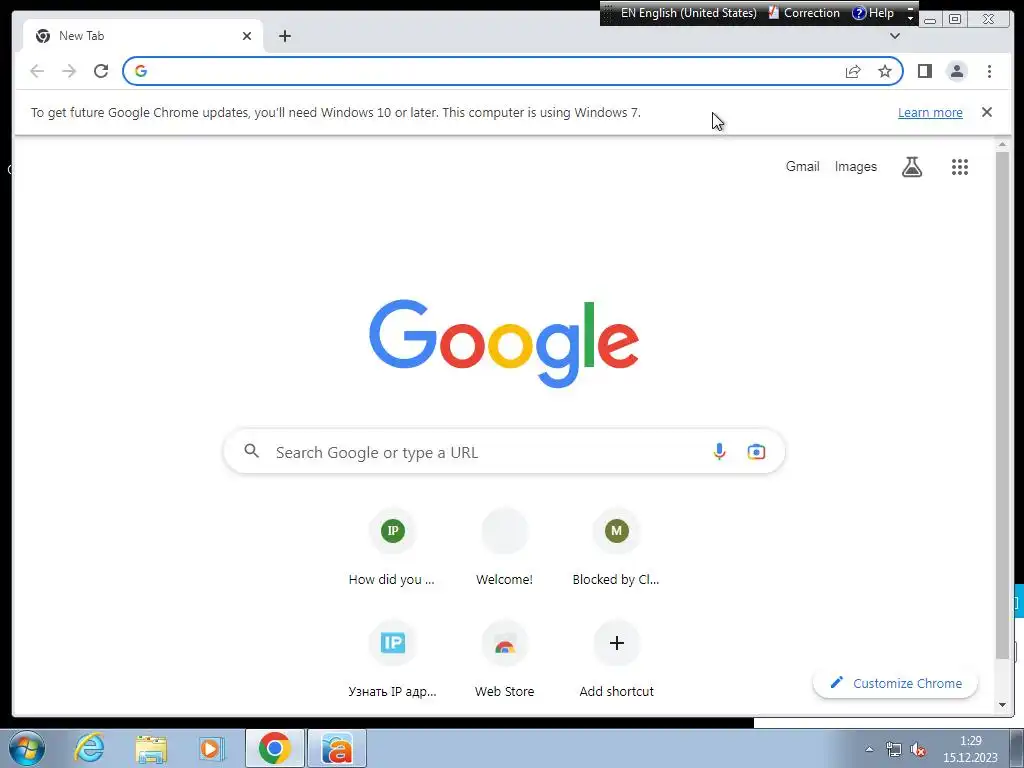1024x768 pixels.
Task: Open a new tab with the plus button
Action: (285, 36)
